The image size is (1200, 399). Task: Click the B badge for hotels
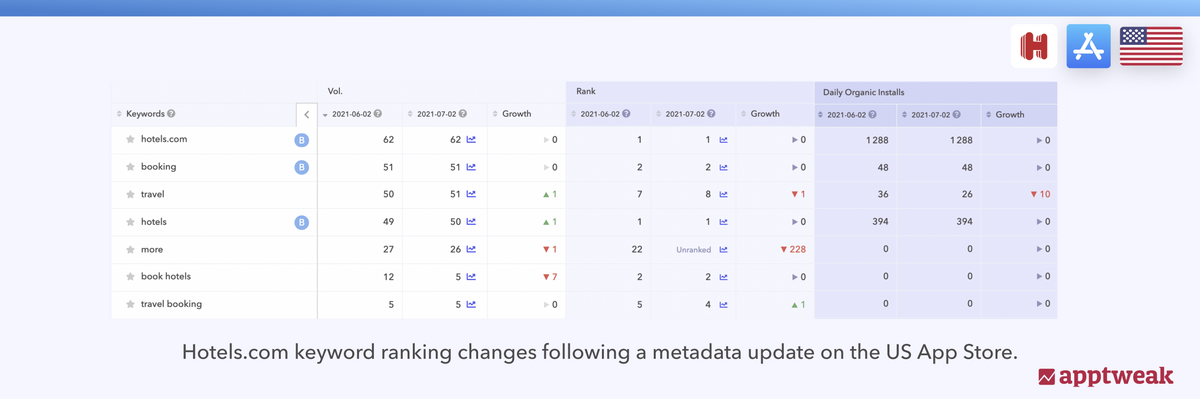click(x=301, y=222)
